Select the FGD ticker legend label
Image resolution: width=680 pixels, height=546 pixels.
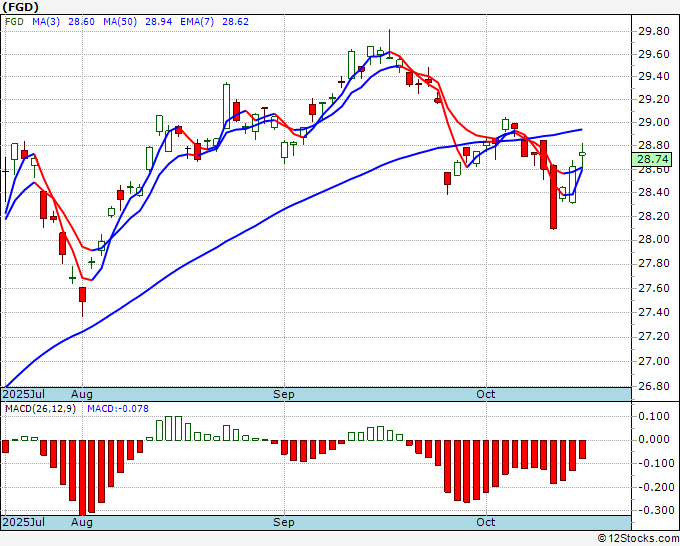pos(14,22)
